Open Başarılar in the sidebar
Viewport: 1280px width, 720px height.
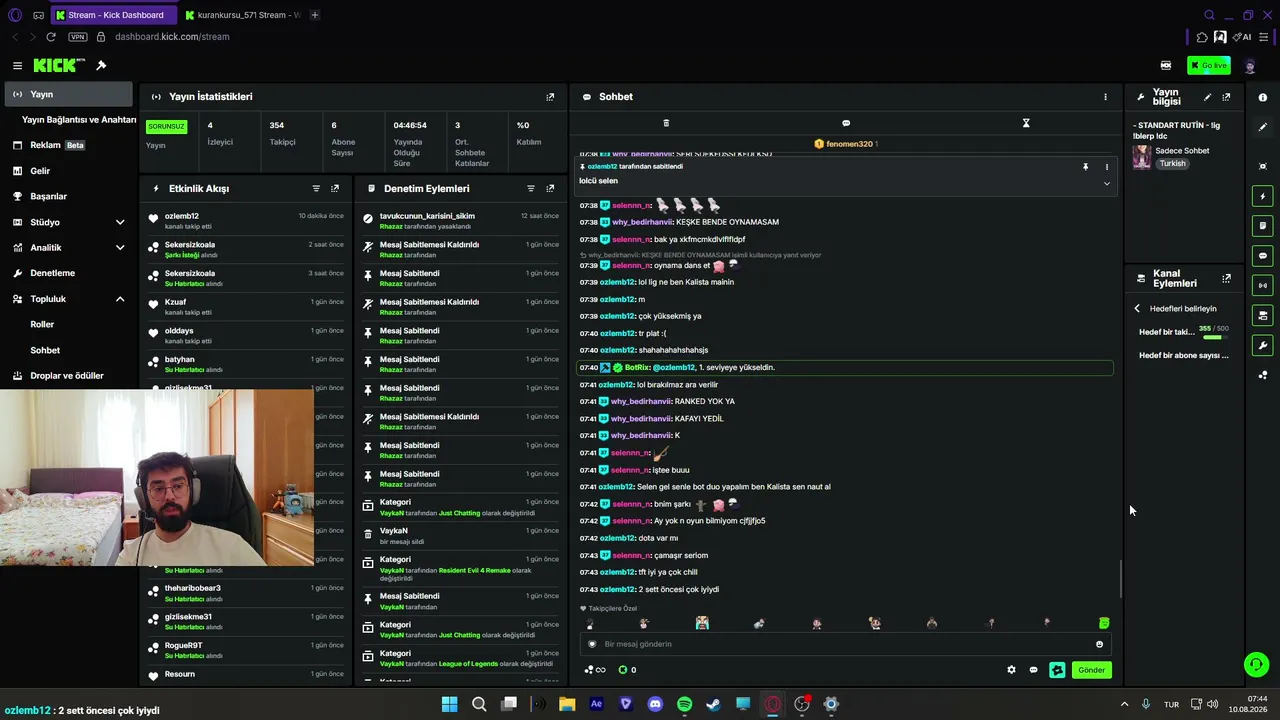point(67,197)
